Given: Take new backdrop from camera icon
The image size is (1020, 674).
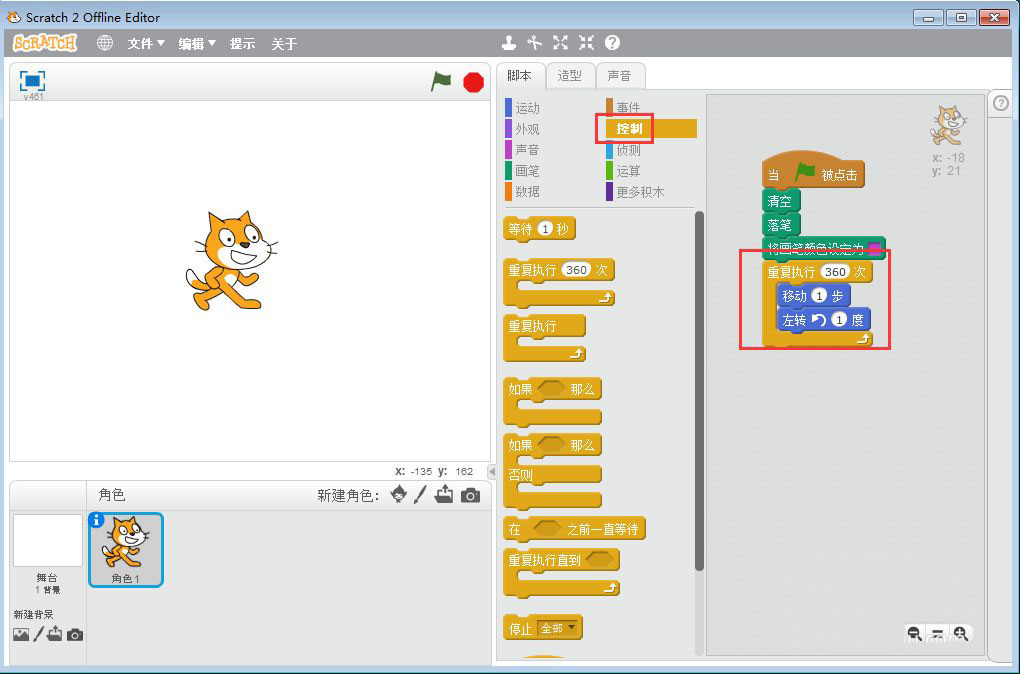Looking at the screenshot, I should click(75, 634).
